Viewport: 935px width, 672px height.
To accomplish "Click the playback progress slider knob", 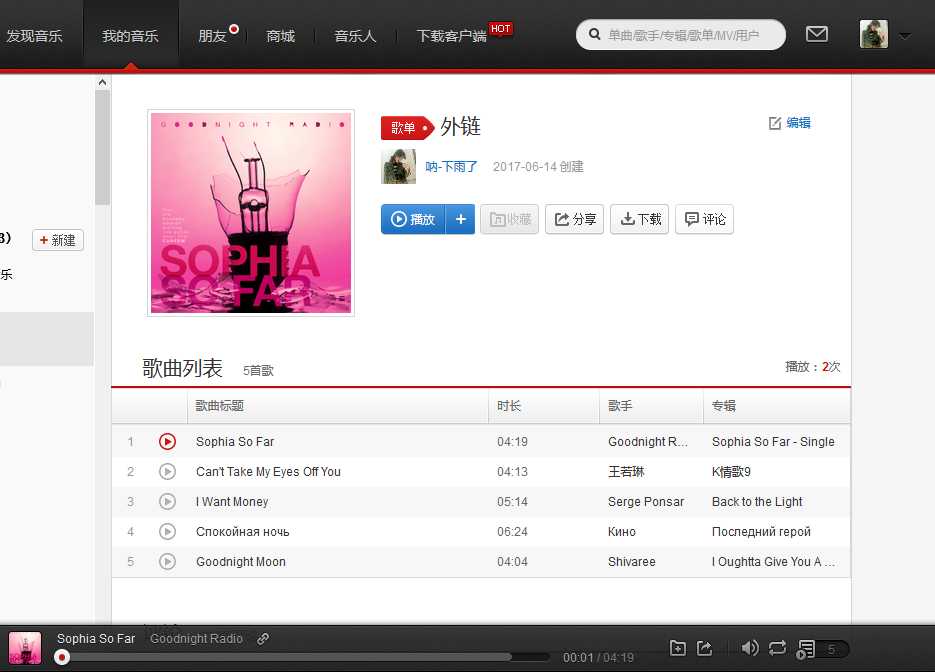I will click(61, 657).
